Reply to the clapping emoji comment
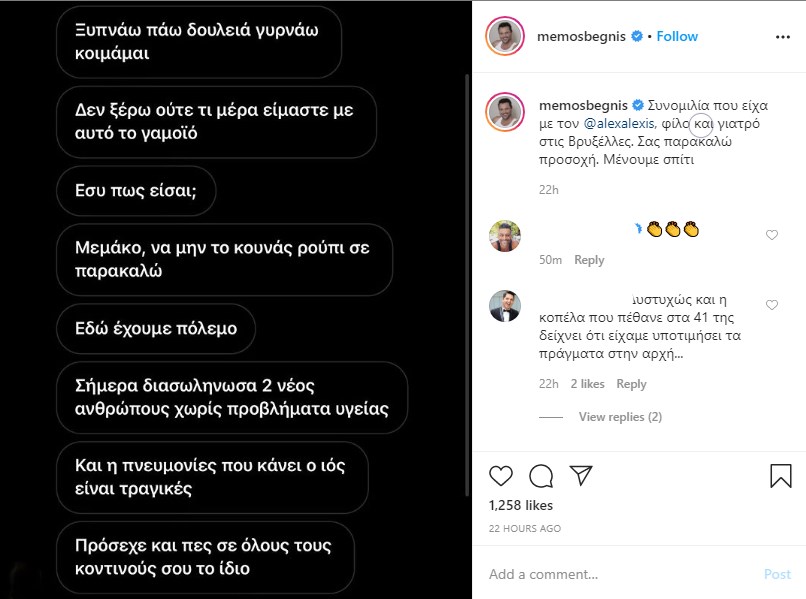 tap(589, 260)
